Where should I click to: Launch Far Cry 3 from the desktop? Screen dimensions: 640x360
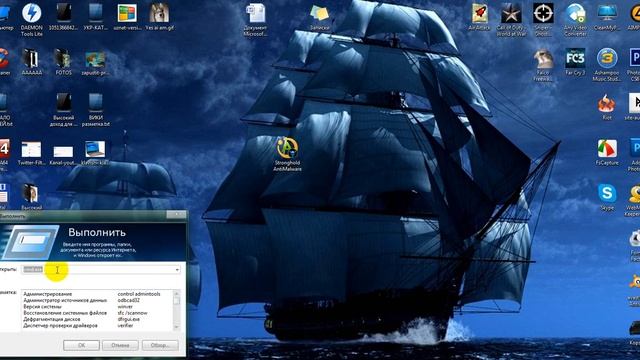(575, 62)
